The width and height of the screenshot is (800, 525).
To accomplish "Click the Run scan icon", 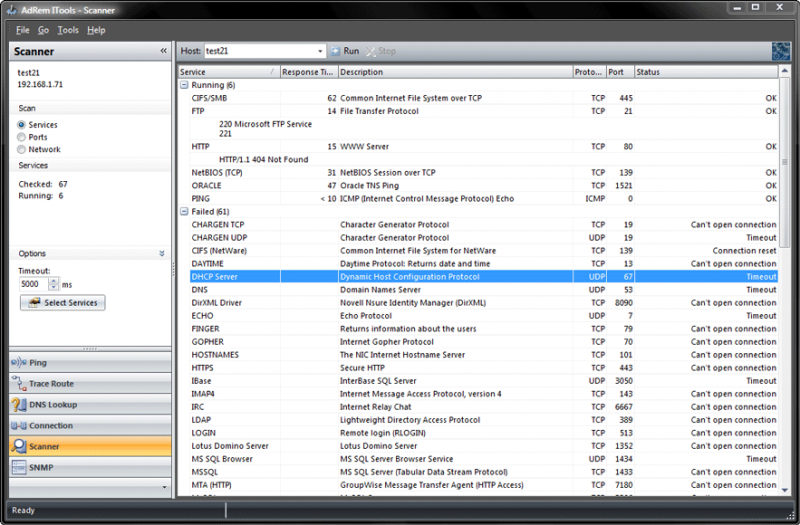I will [335, 51].
